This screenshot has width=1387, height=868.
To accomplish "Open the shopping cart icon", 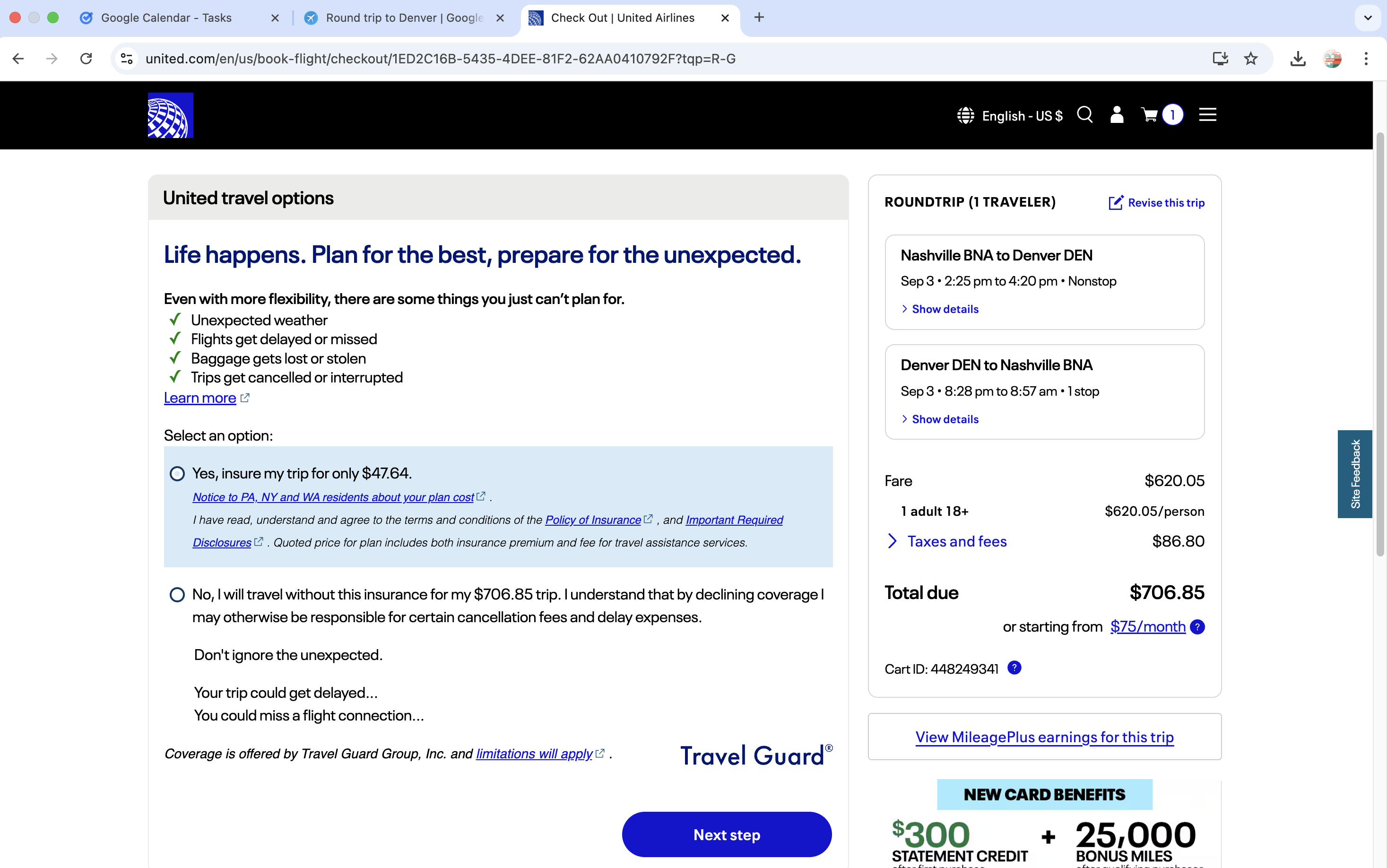I will point(1149,115).
